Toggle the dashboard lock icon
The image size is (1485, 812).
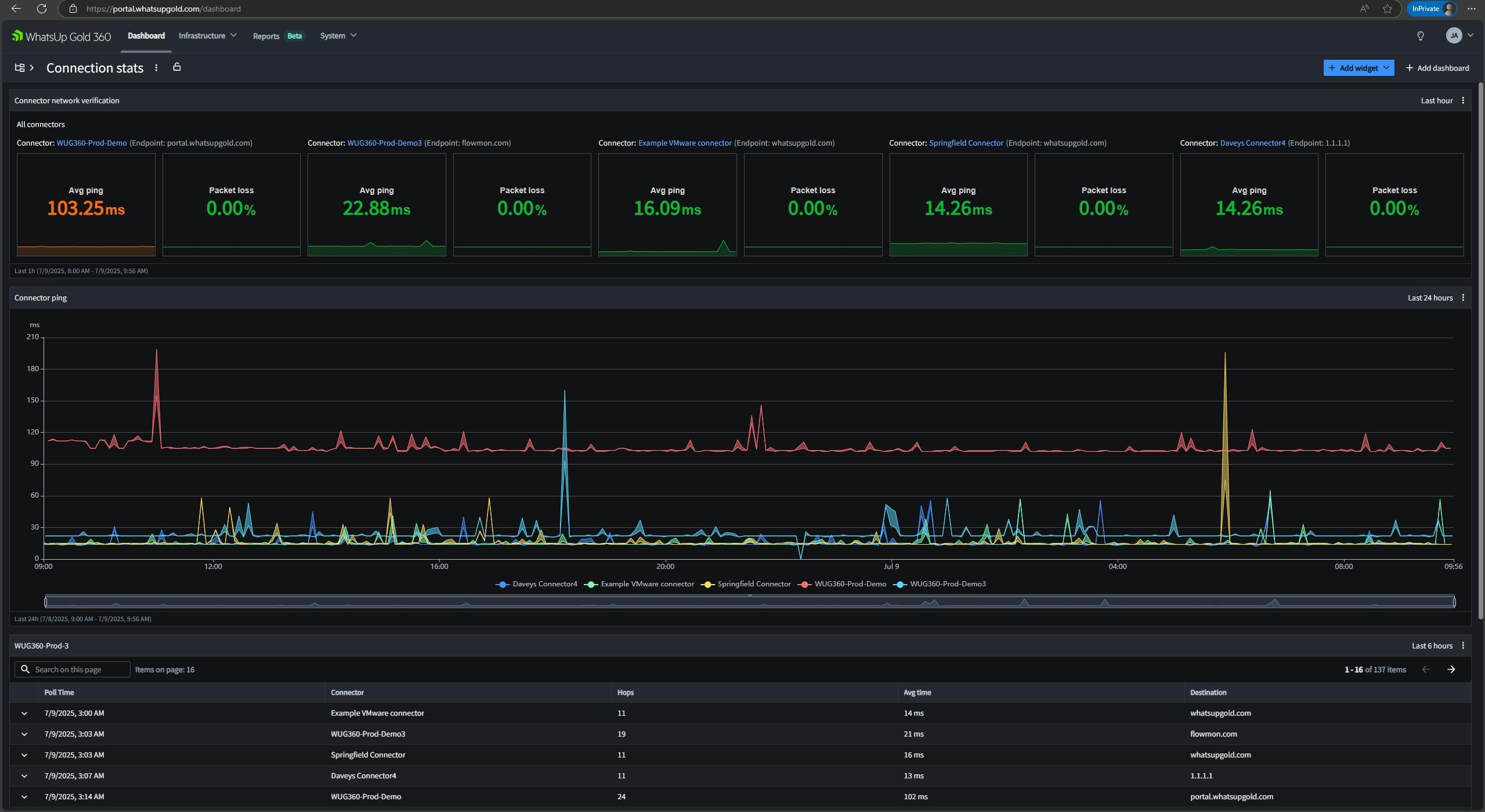click(177, 67)
